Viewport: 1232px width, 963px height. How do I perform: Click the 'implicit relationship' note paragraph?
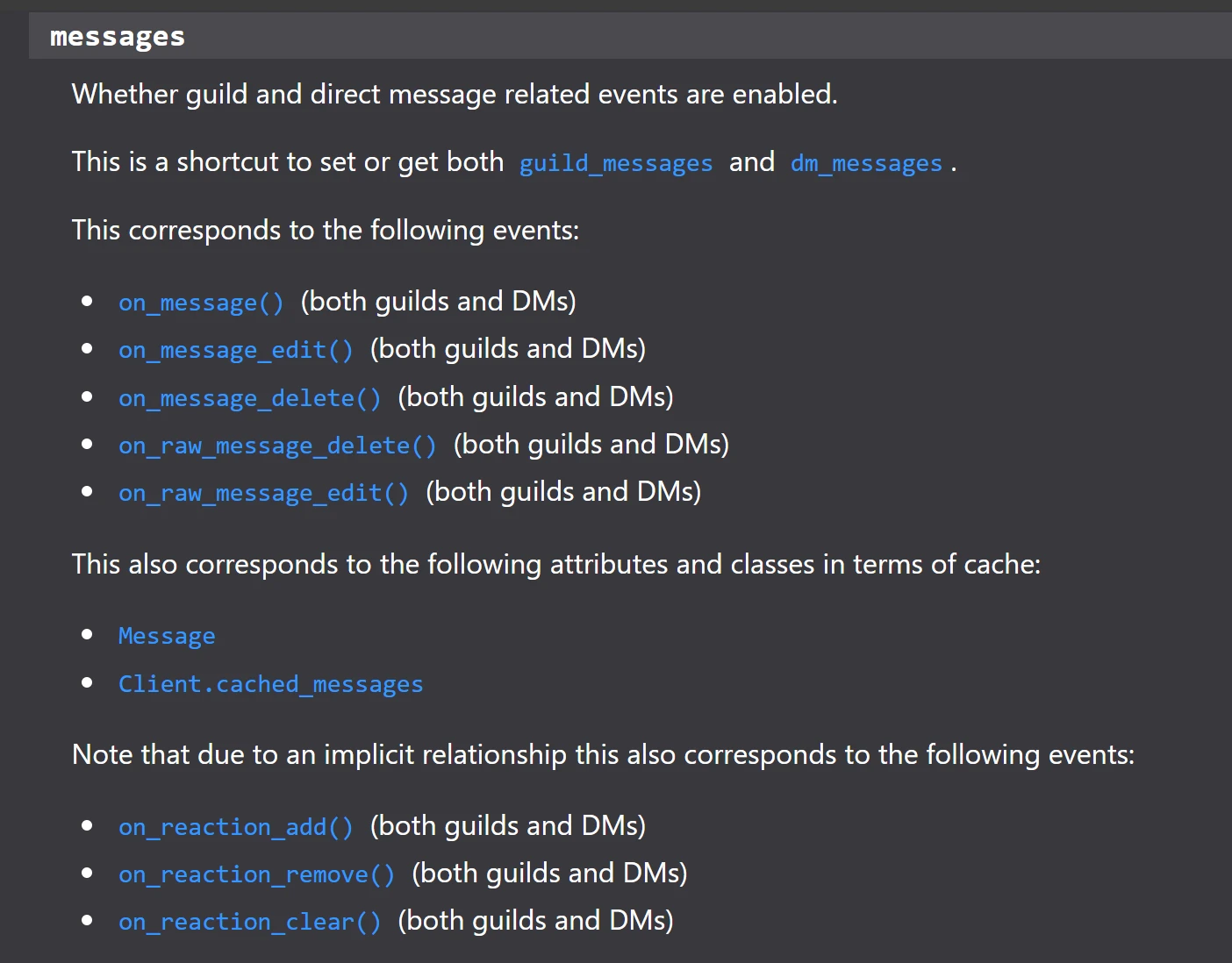tap(602, 755)
